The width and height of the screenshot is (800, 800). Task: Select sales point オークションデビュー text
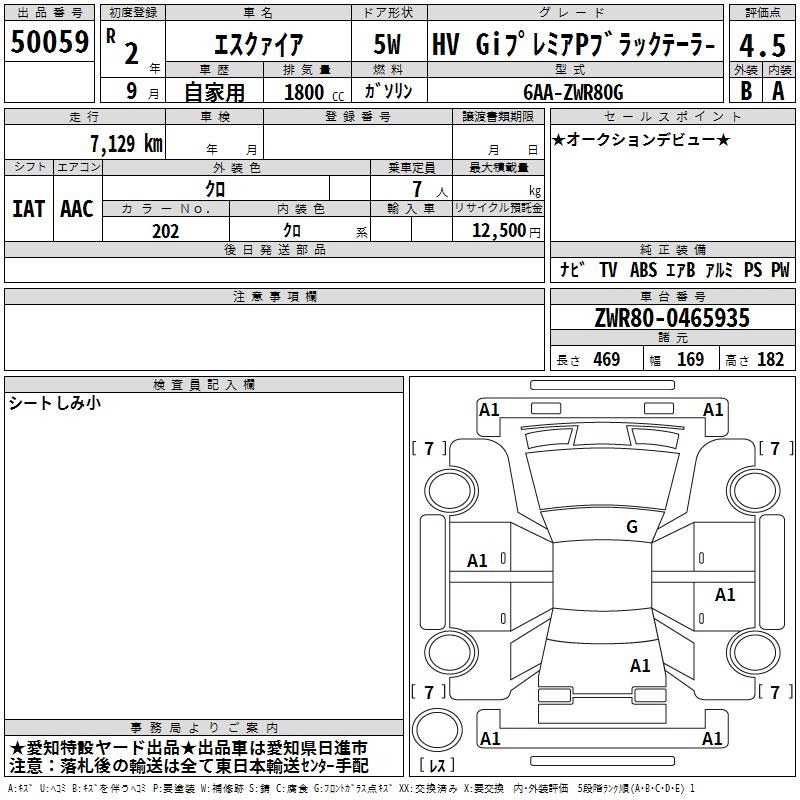click(x=641, y=140)
